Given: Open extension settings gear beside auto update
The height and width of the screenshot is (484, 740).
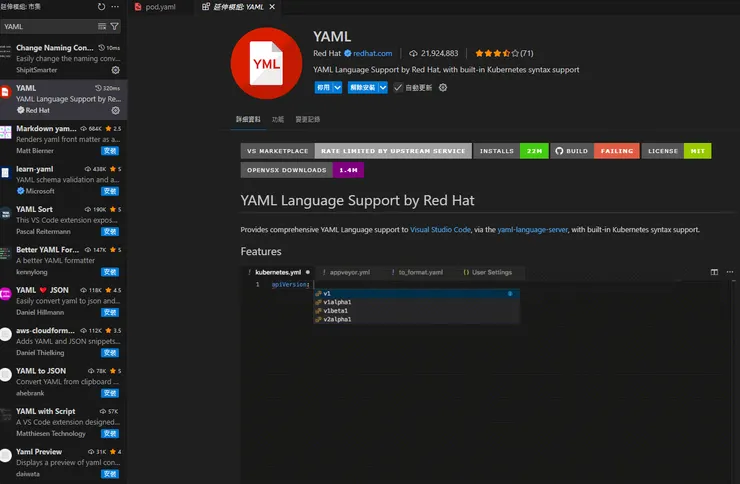Looking at the screenshot, I should [x=443, y=87].
